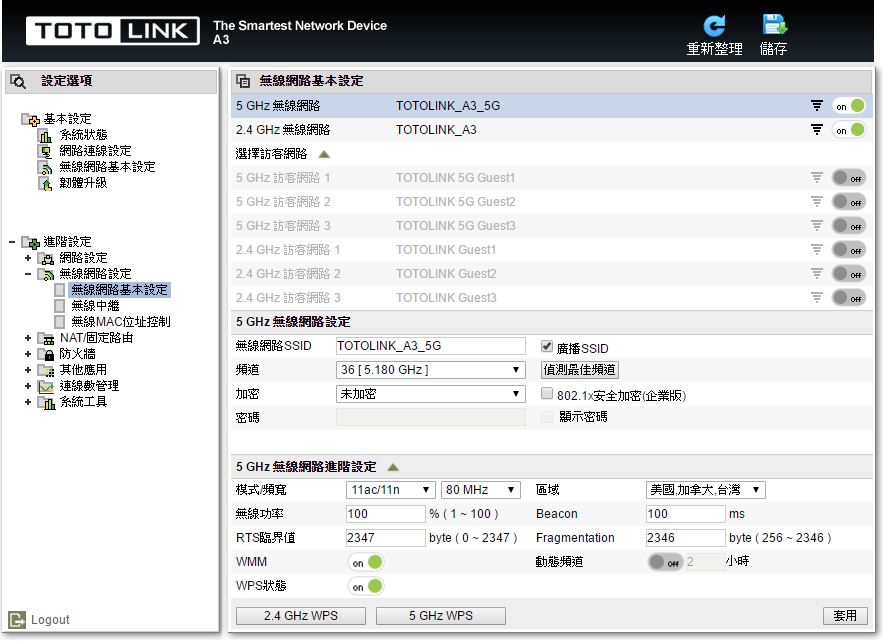Screen dimensions: 885x641
Task: Click the Fragmentation input field
Action: tap(685, 538)
